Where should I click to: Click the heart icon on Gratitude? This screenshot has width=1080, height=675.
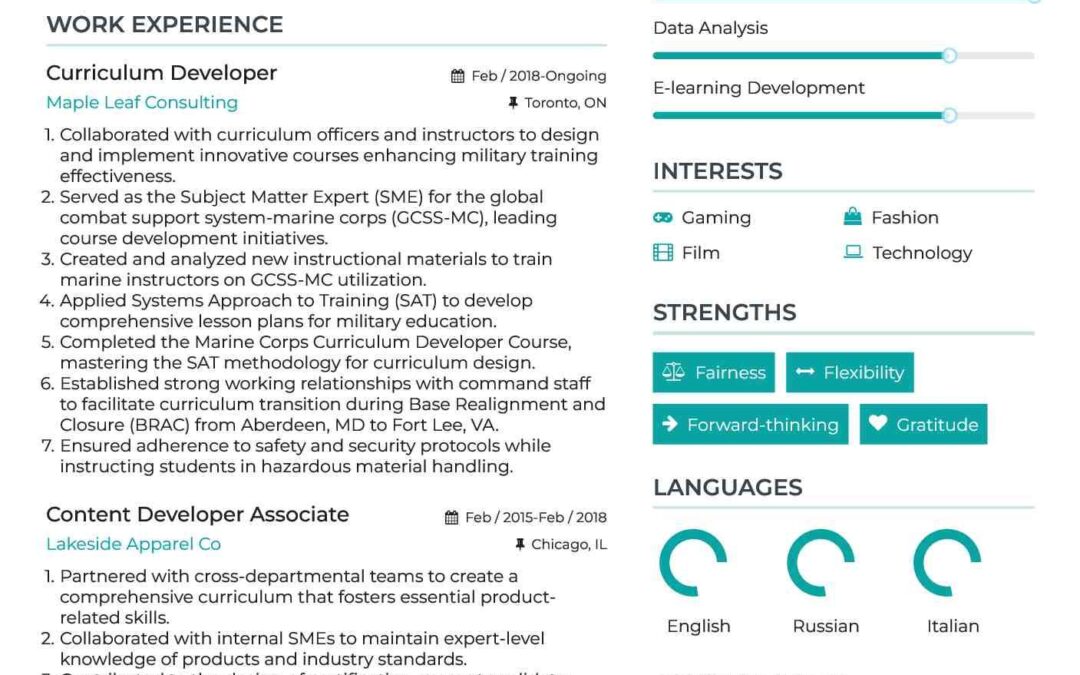tap(878, 424)
